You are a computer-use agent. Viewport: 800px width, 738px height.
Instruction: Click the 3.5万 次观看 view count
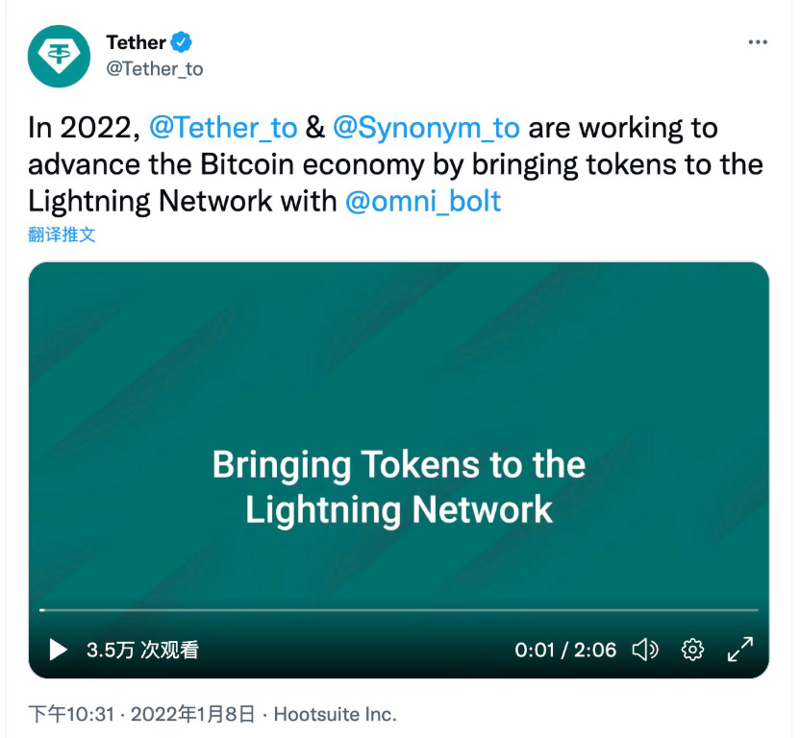pos(142,650)
